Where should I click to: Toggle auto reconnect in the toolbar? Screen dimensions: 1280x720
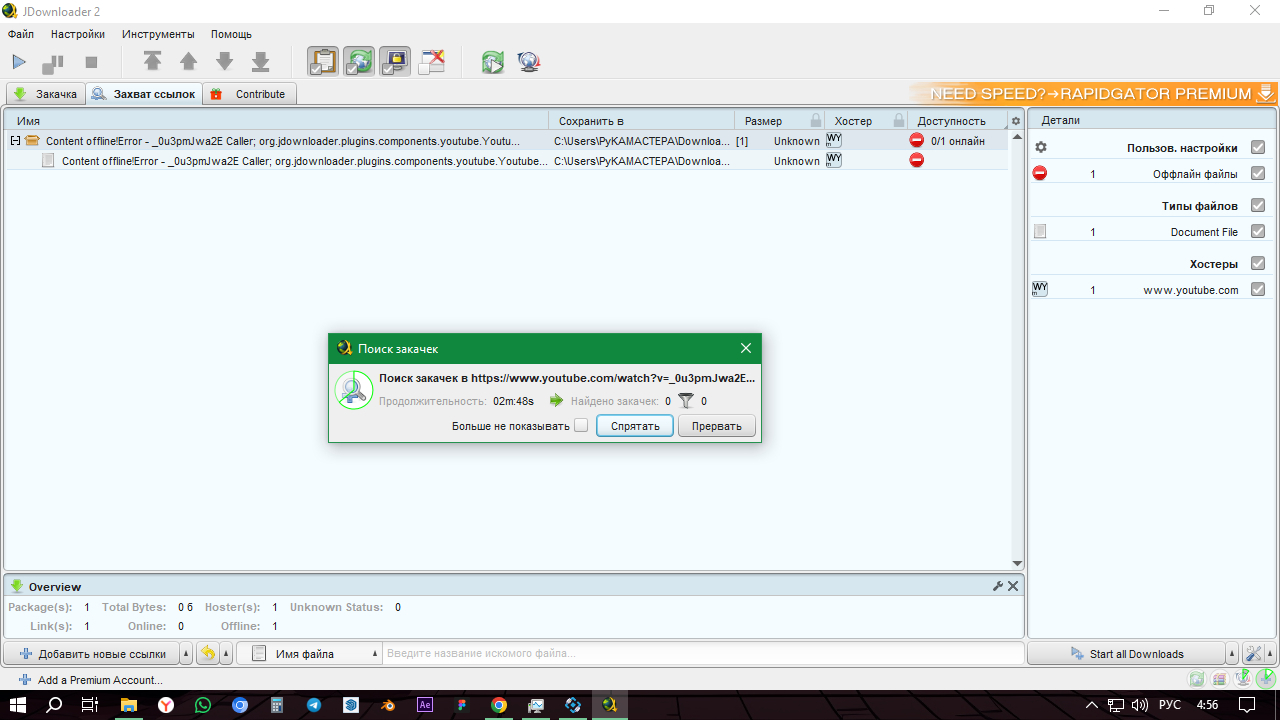(x=359, y=62)
